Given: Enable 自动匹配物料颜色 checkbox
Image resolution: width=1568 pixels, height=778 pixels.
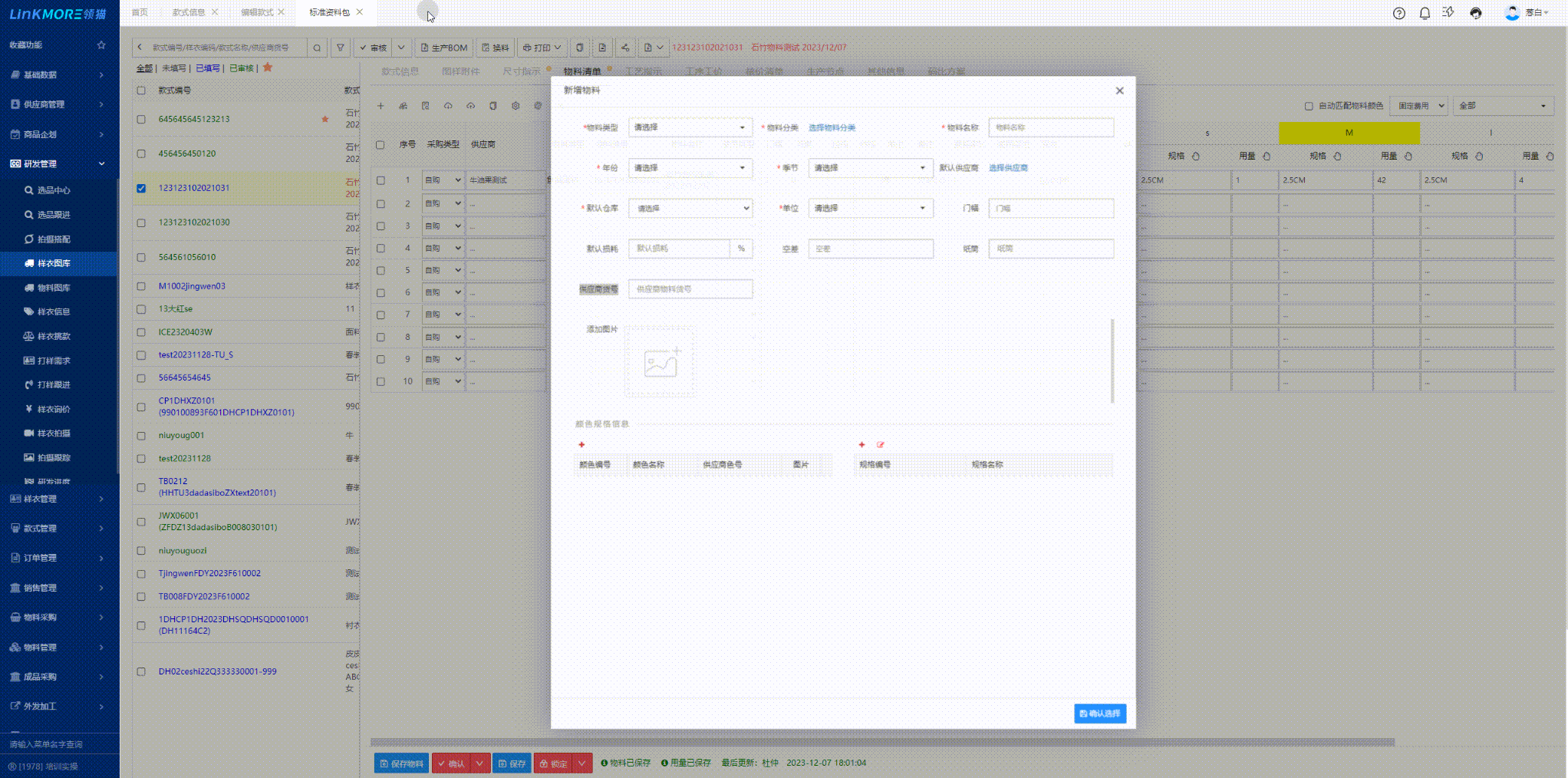Looking at the screenshot, I should click(1309, 106).
